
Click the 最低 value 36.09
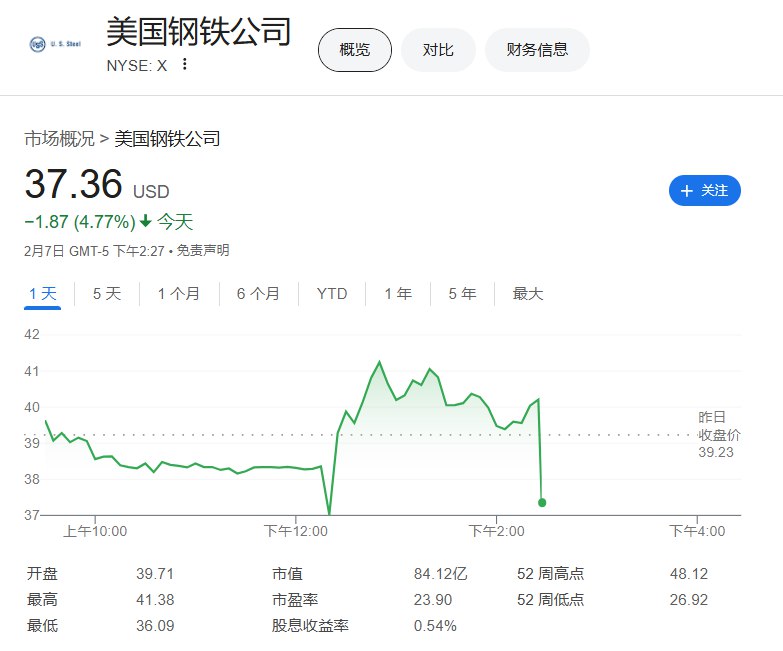coord(155,626)
